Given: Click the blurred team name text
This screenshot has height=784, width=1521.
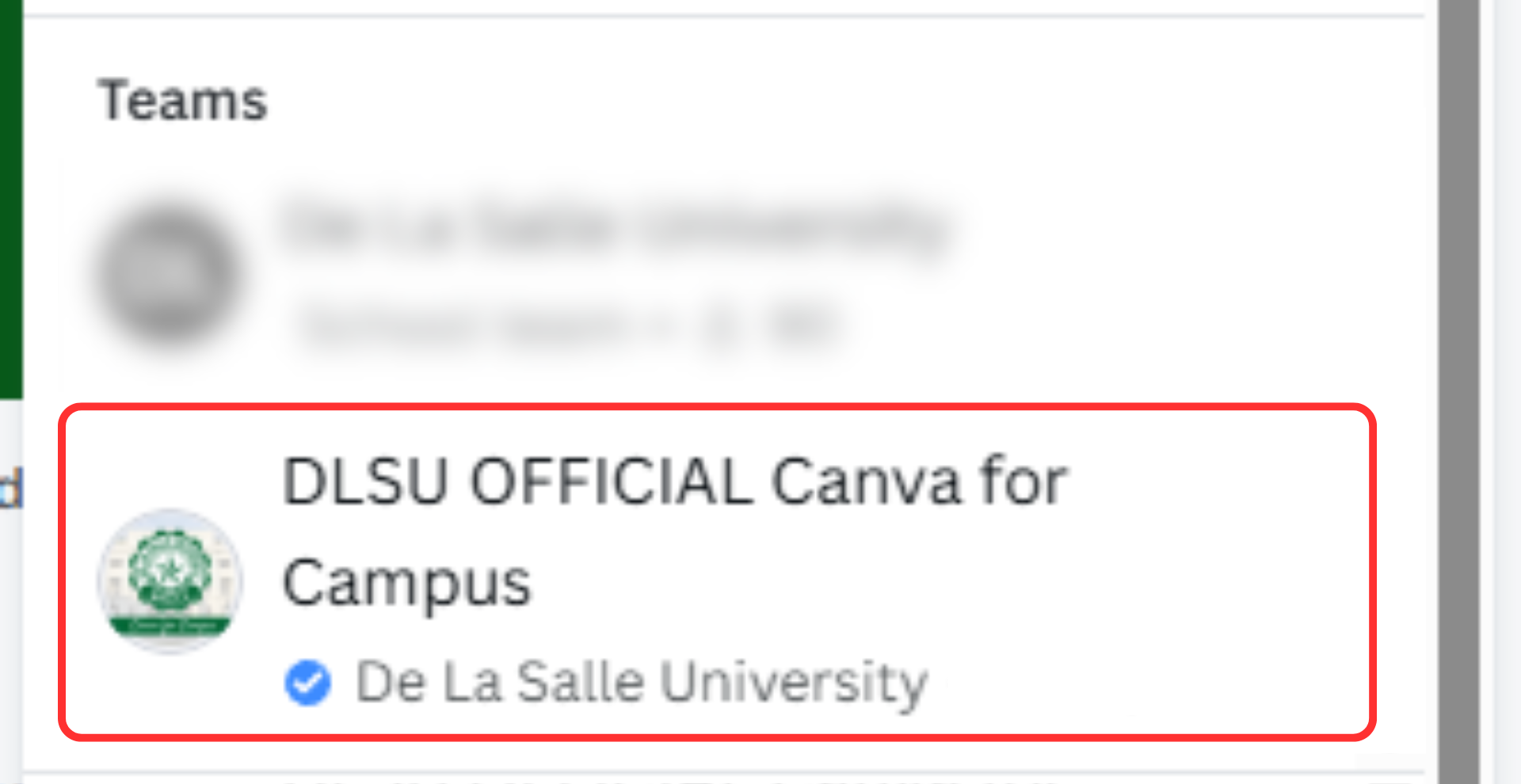Looking at the screenshot, I should click(x=615, y=228).
